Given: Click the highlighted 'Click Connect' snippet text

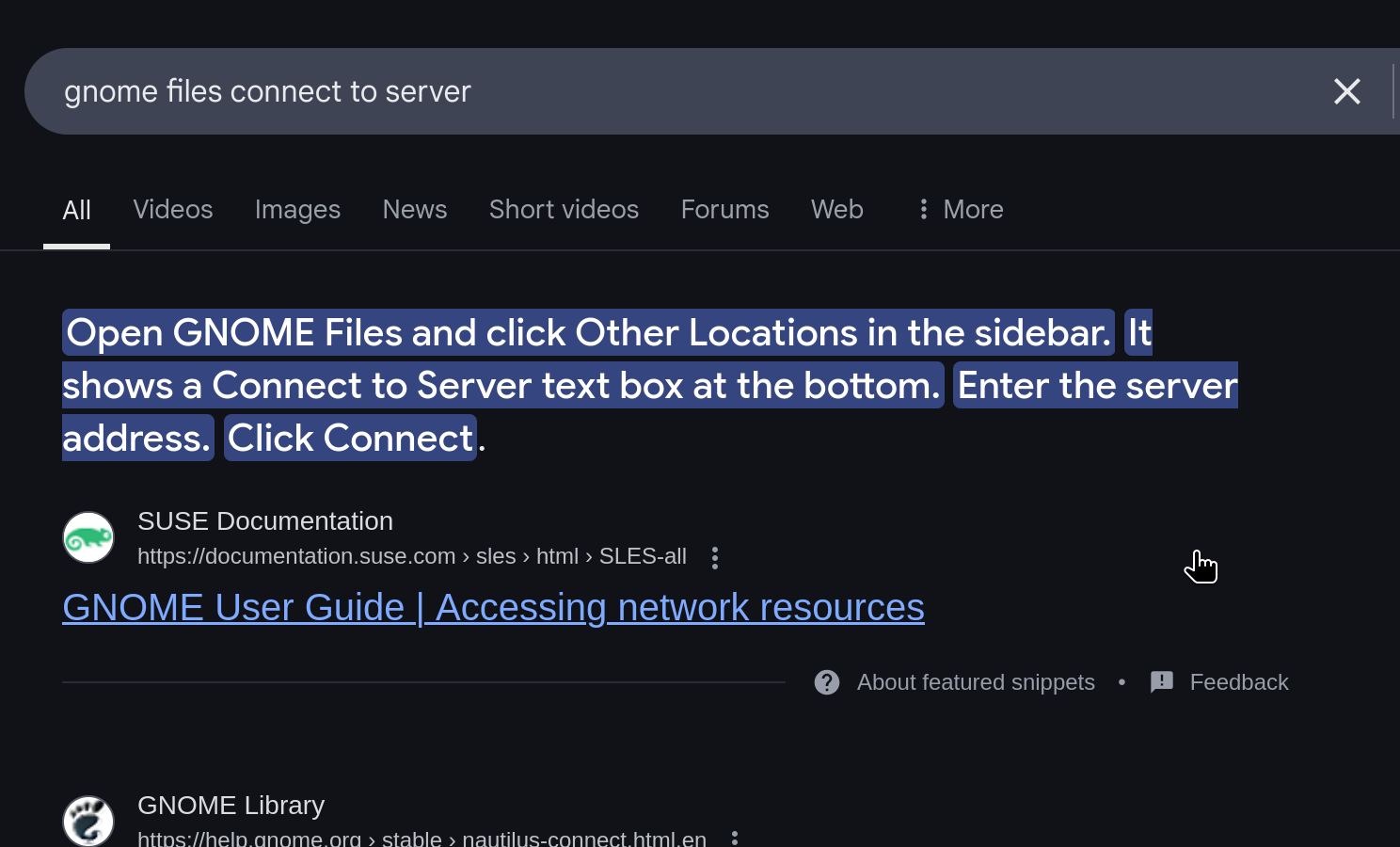Looking at the screenshot, I should pos(350,438).
